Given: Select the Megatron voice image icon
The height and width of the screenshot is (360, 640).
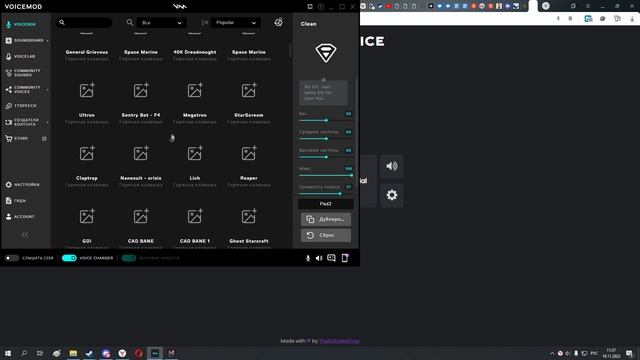Looking at the screenshot, I should pos(195,90).
